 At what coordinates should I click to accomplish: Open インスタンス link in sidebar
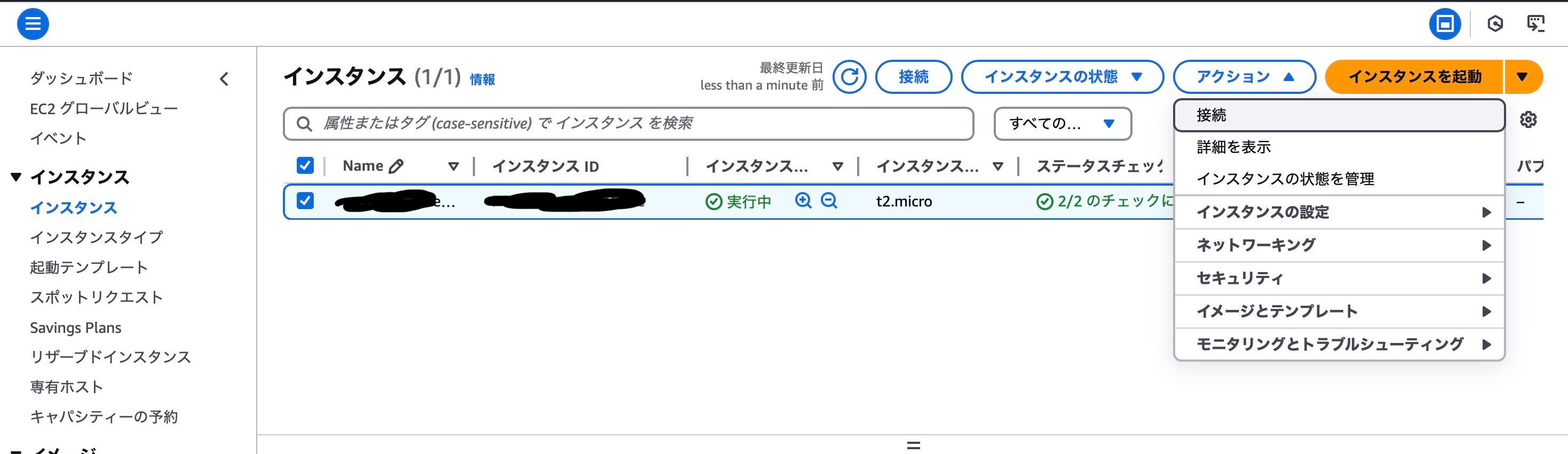coord(74,208)
